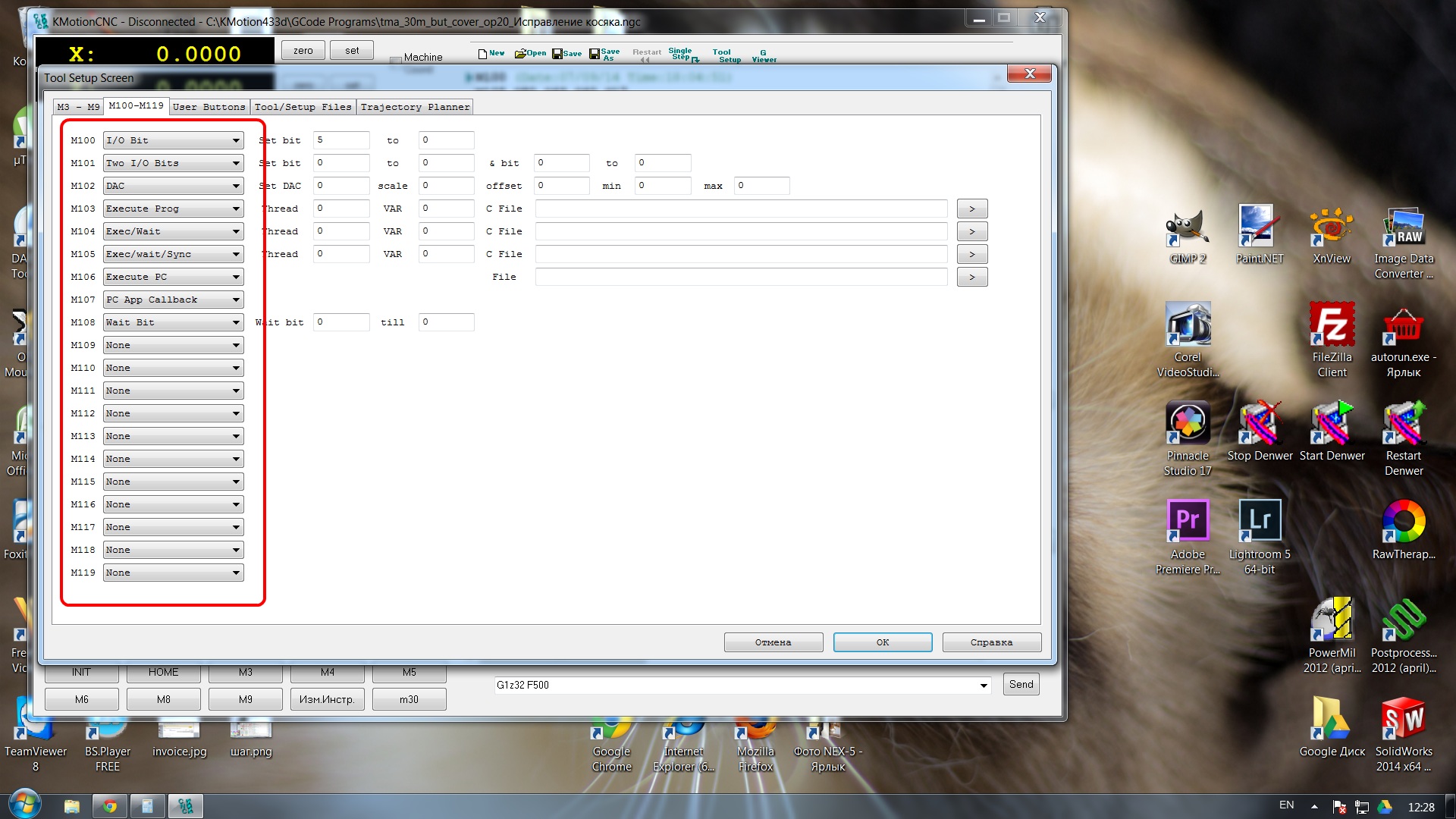Click the OK button
Screen dimensions: 1456x819
click(882, 642)
